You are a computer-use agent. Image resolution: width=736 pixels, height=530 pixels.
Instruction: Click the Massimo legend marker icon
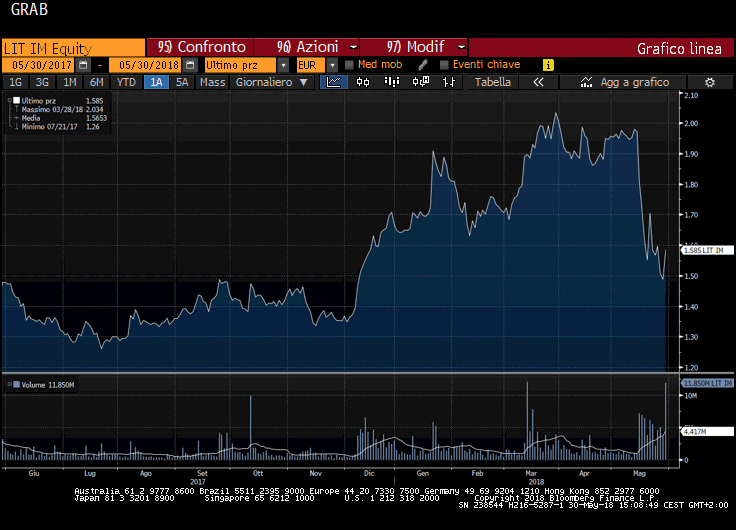point(16,110)
